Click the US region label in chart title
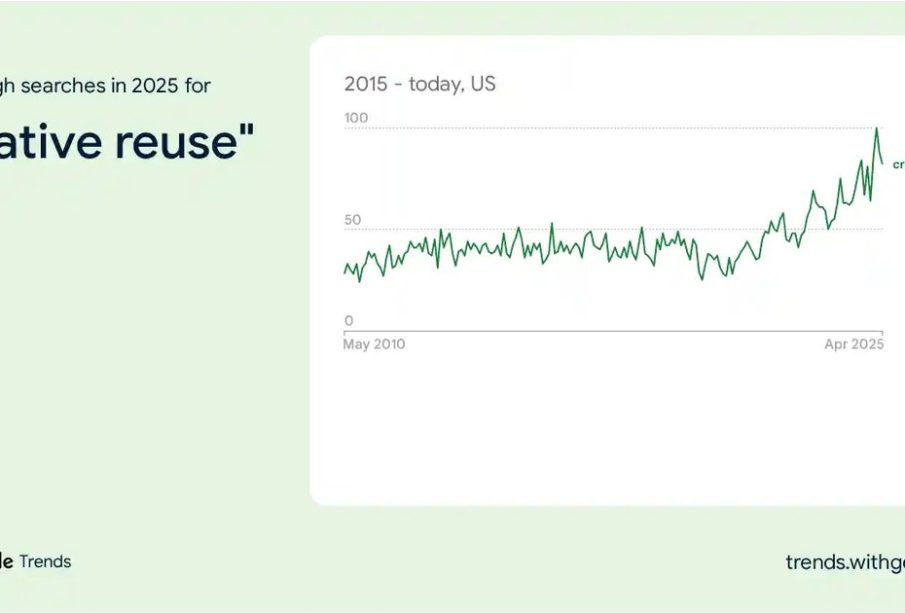The image size is (905, 613). [483, 84]
